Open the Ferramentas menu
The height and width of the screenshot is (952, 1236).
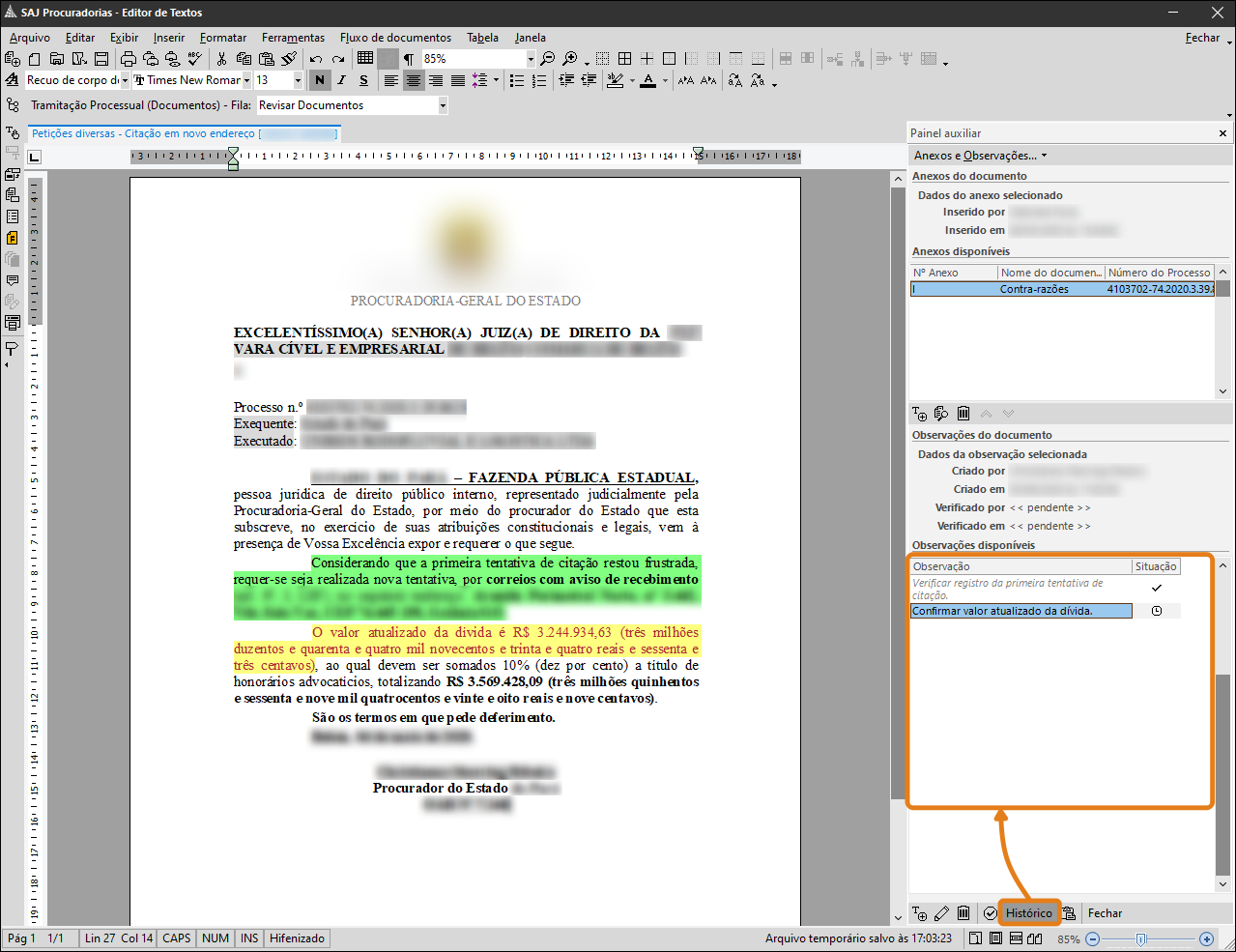tap(293, 38)
